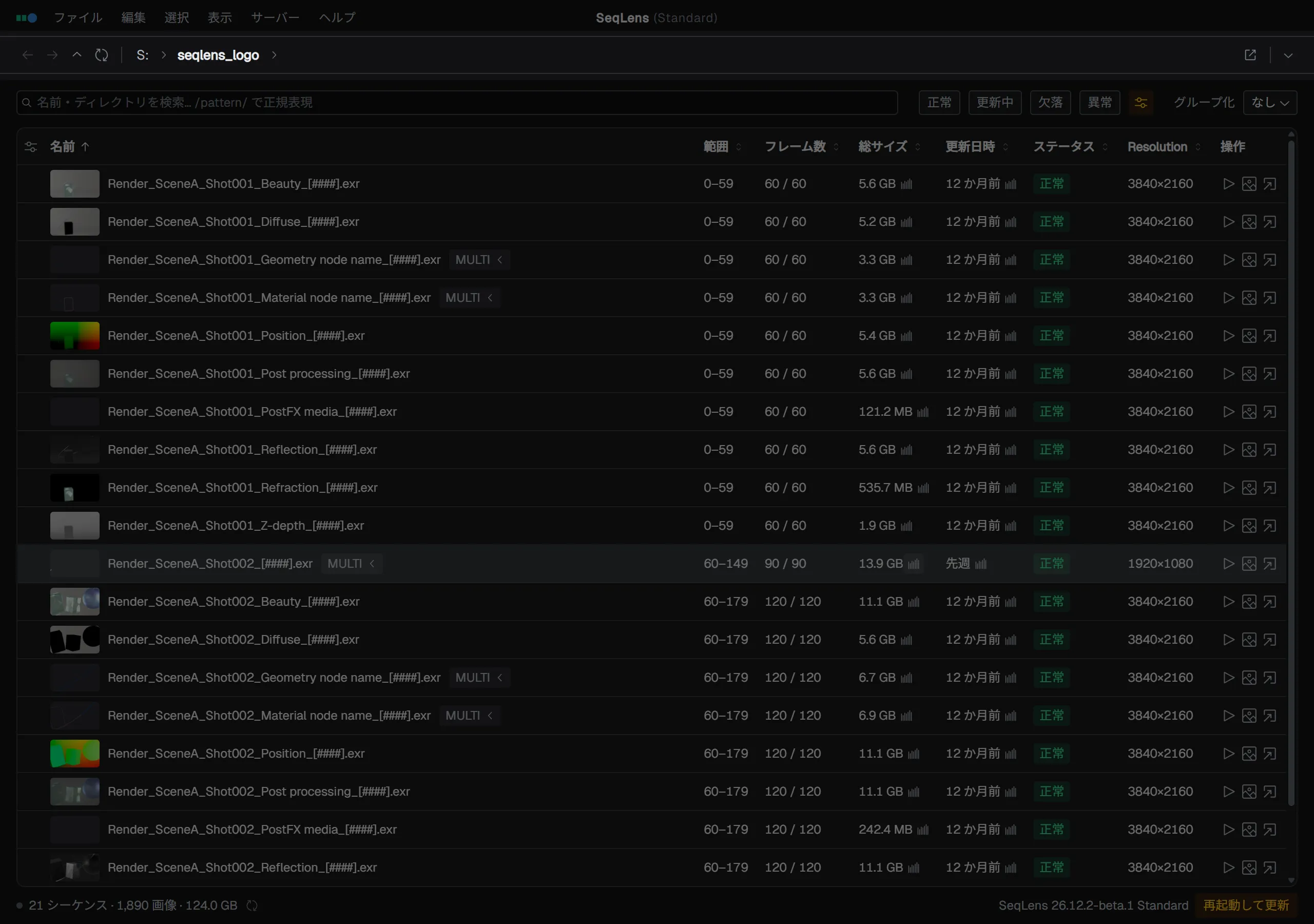Open Shot002_PostFX media in external app
Screen dimensions: 1314x924
click(x=1269, y=830)
